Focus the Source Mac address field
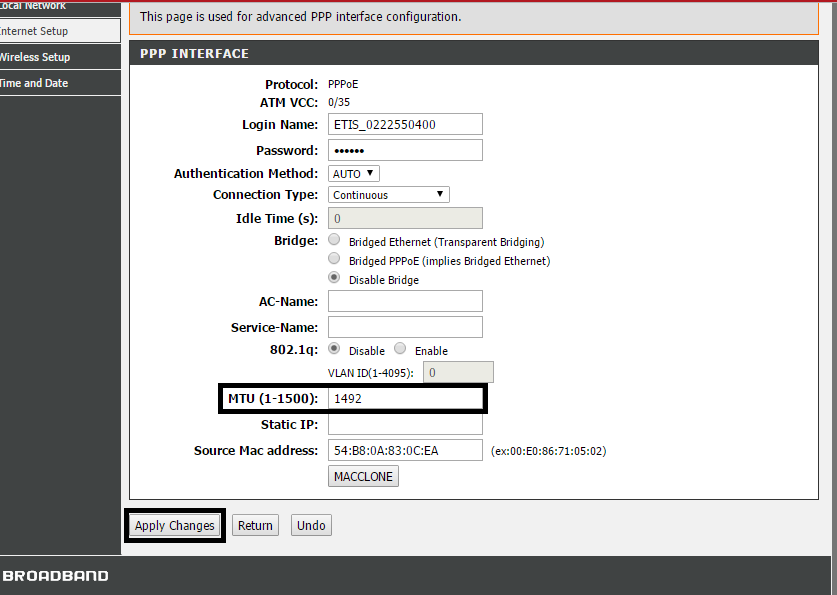 [x=405, y=451]
